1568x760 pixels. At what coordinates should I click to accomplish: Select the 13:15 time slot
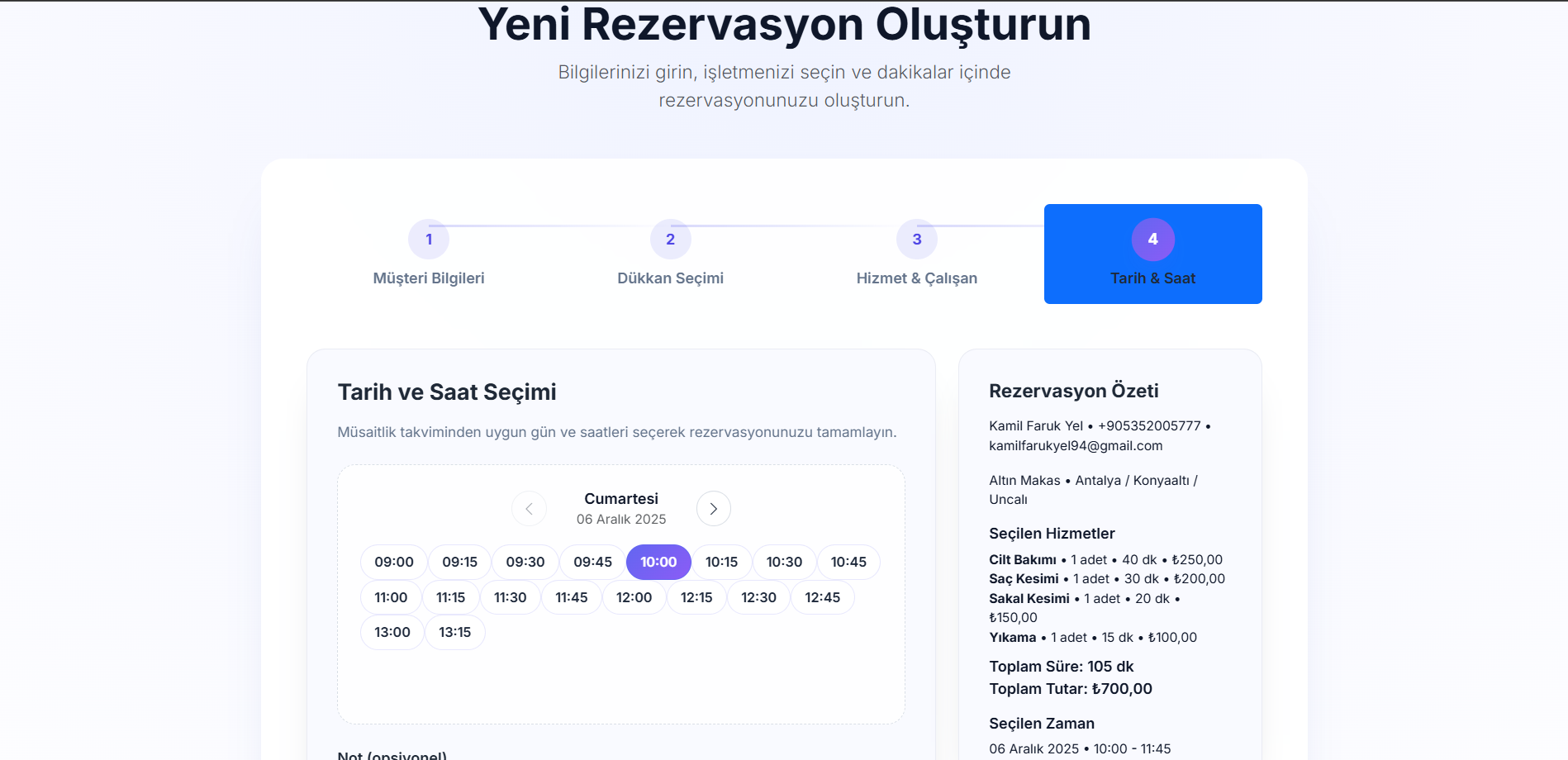pos(454,632)
